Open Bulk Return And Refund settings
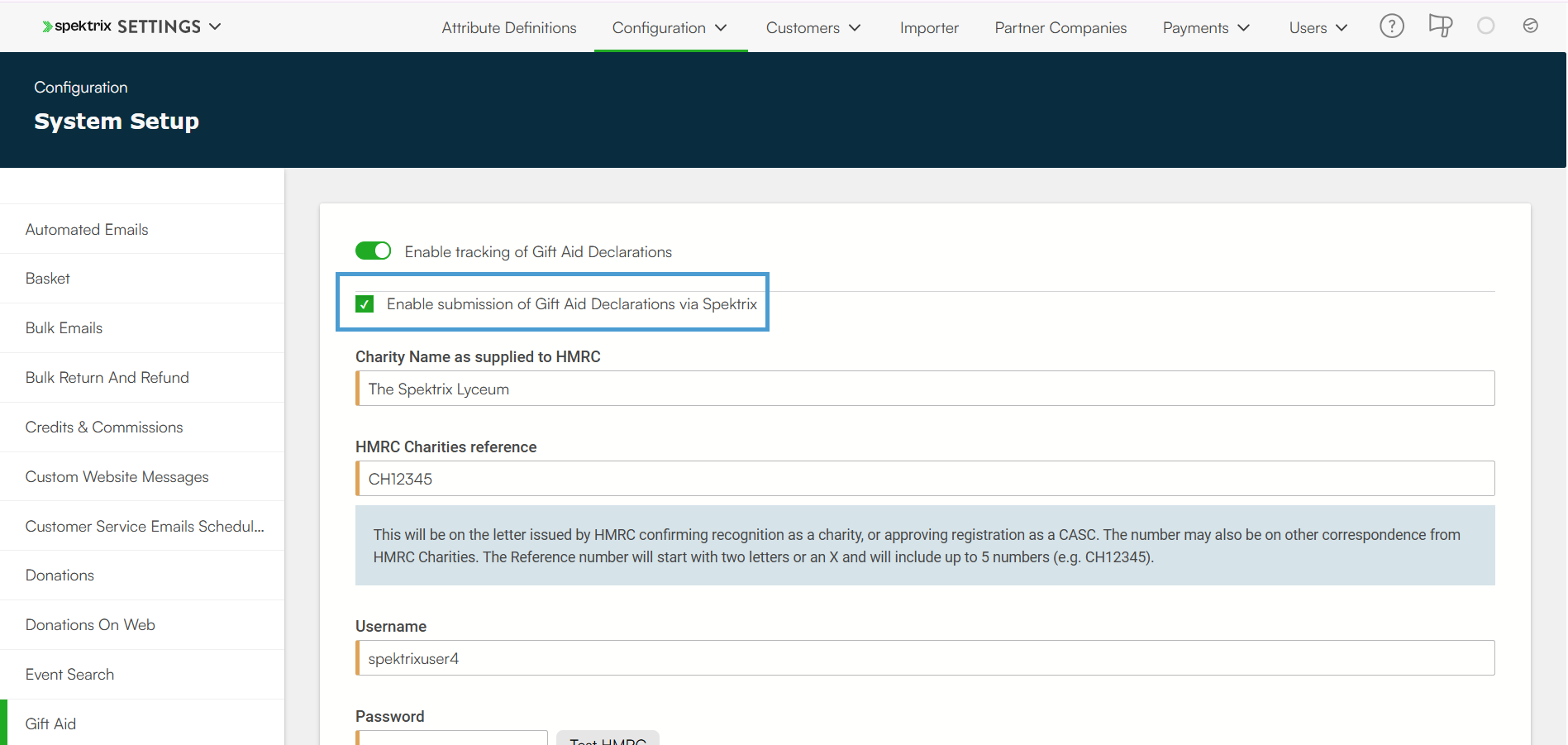The width and height of the screenshot is (1568, 745). click(142, 378)
